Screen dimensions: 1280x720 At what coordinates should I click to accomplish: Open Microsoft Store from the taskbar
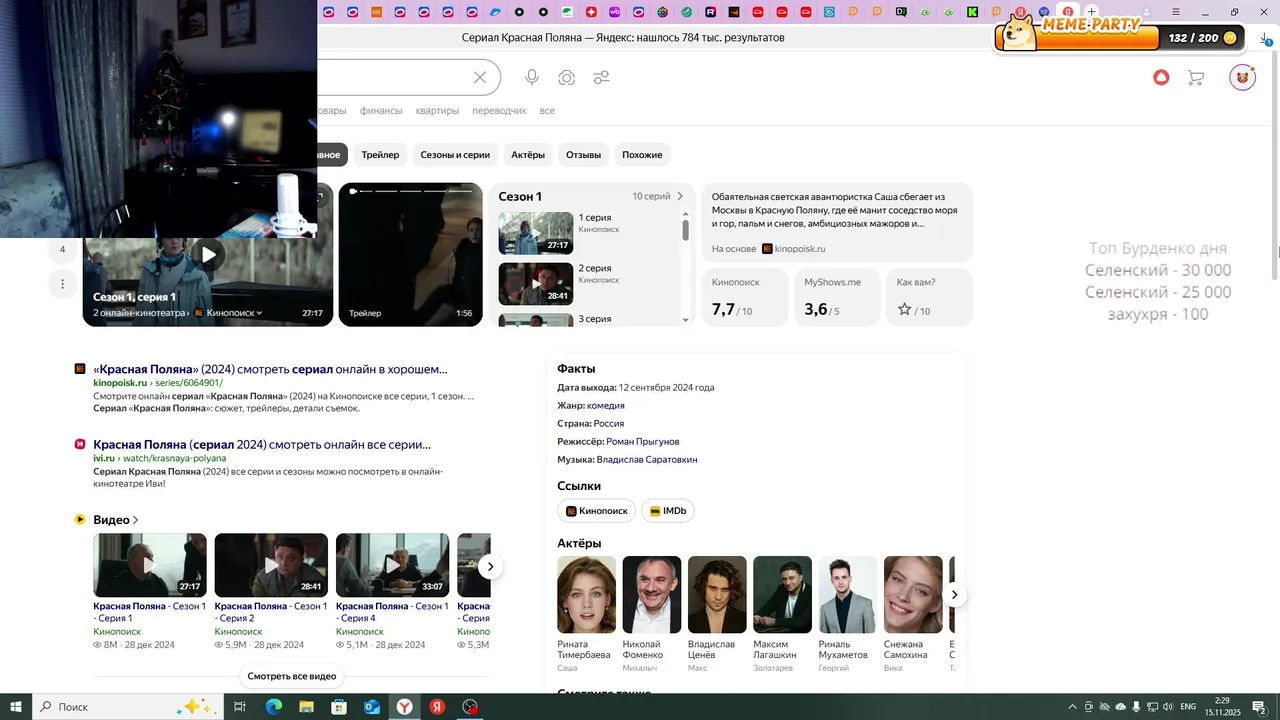(339, 707)
